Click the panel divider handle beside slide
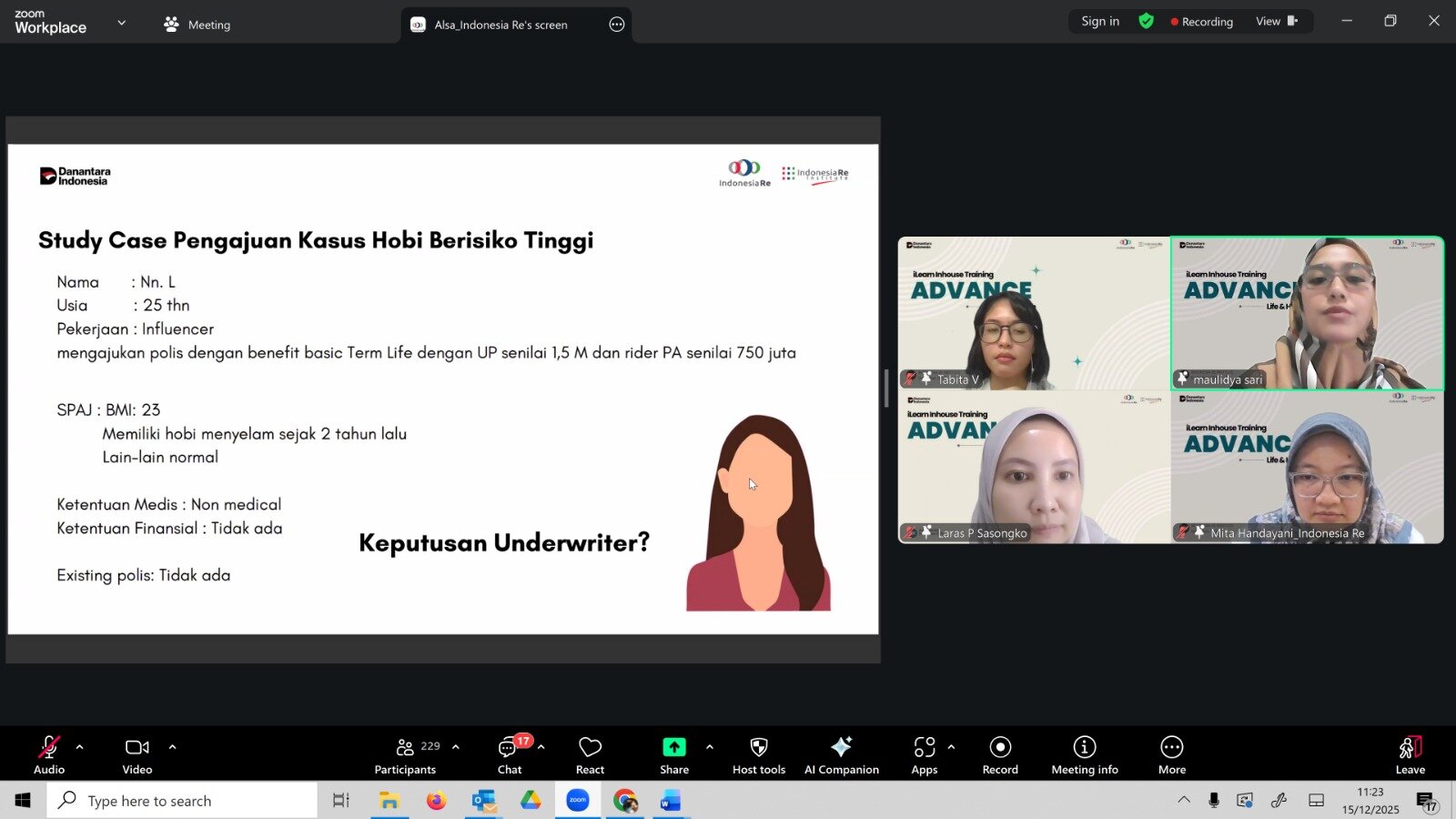The image size is (1456, 819). [886, 389]
